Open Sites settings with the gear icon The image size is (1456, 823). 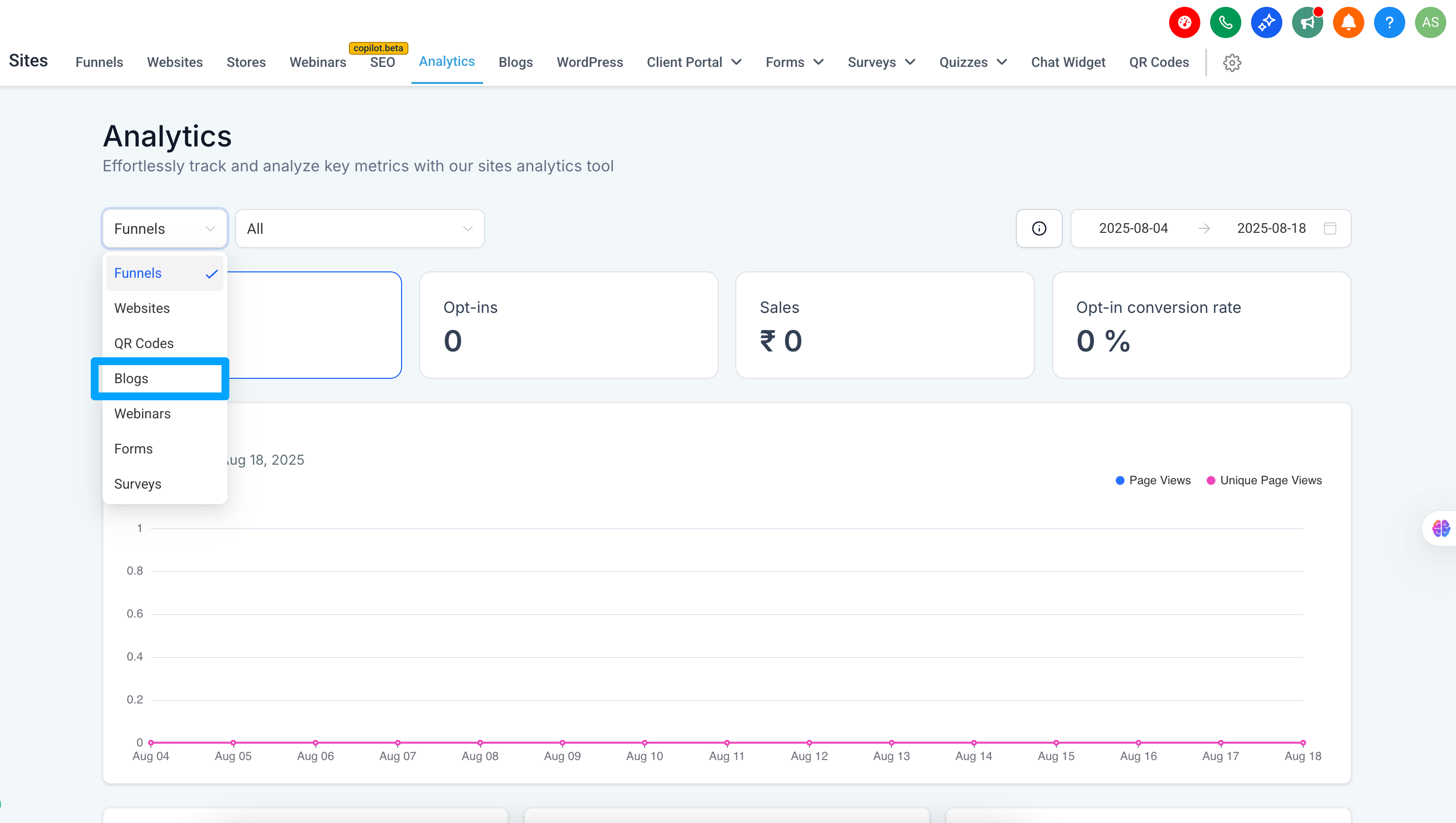(1232, 62)
